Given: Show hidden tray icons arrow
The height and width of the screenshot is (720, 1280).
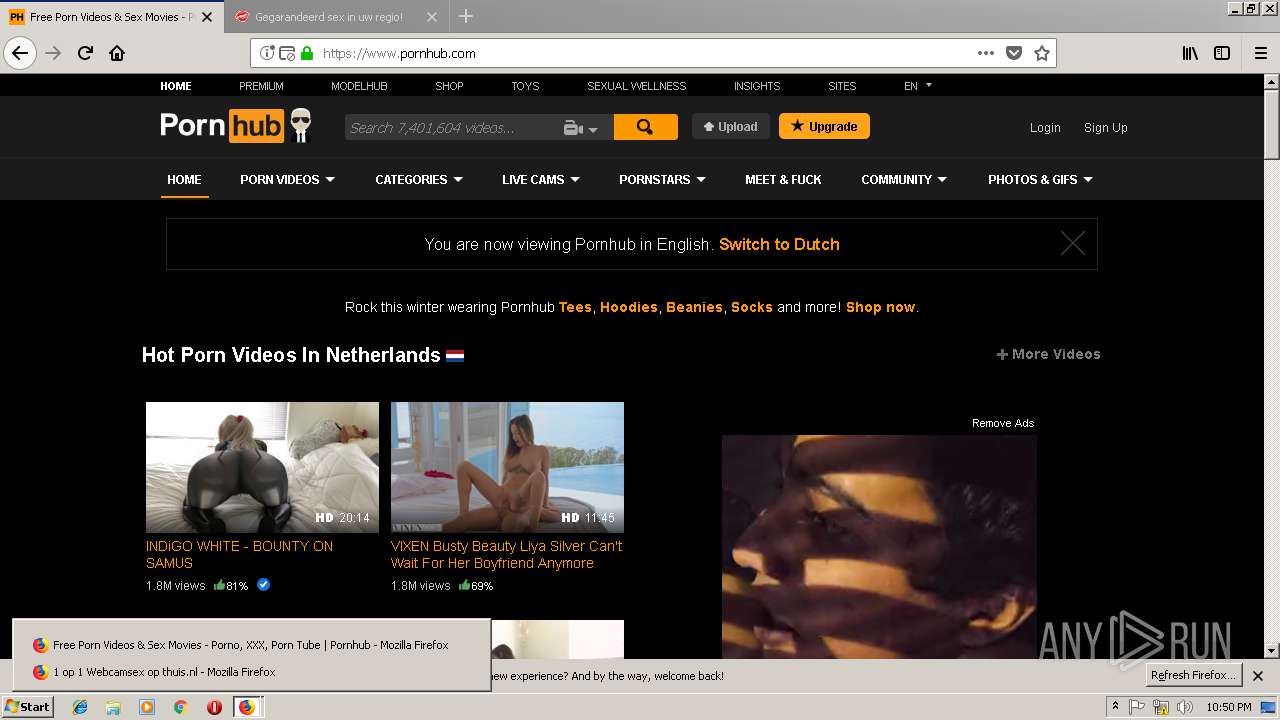Looking at the screenshot, I should tap(1116, 707).
